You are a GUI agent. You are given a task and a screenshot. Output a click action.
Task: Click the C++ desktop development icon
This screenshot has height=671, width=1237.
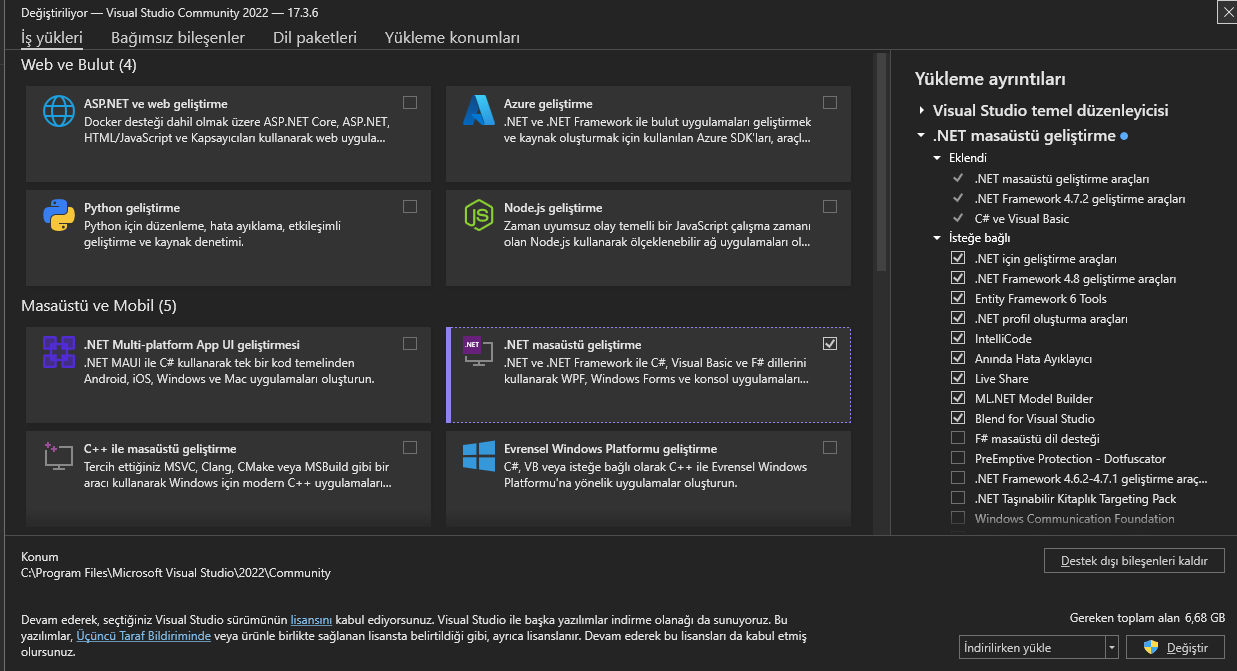tap(59, 456)
